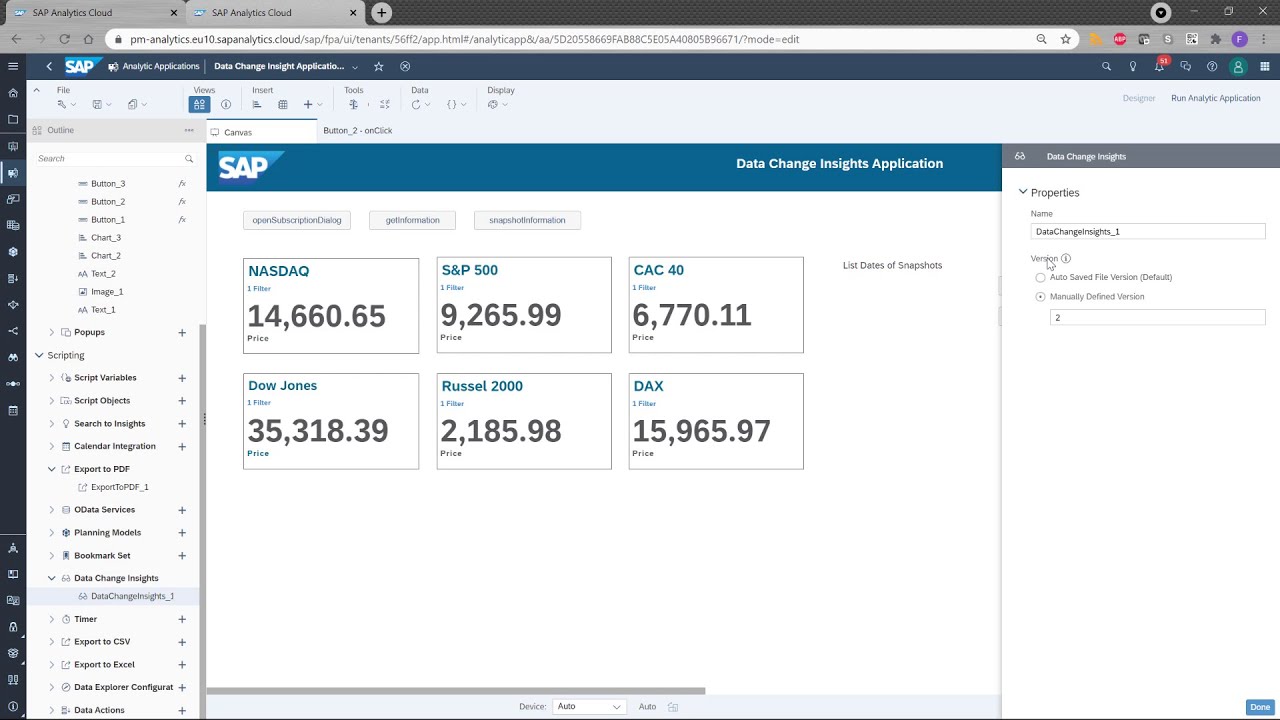
Task: Open notifications bell with 51 badge
Action: tap(1160, 65)
